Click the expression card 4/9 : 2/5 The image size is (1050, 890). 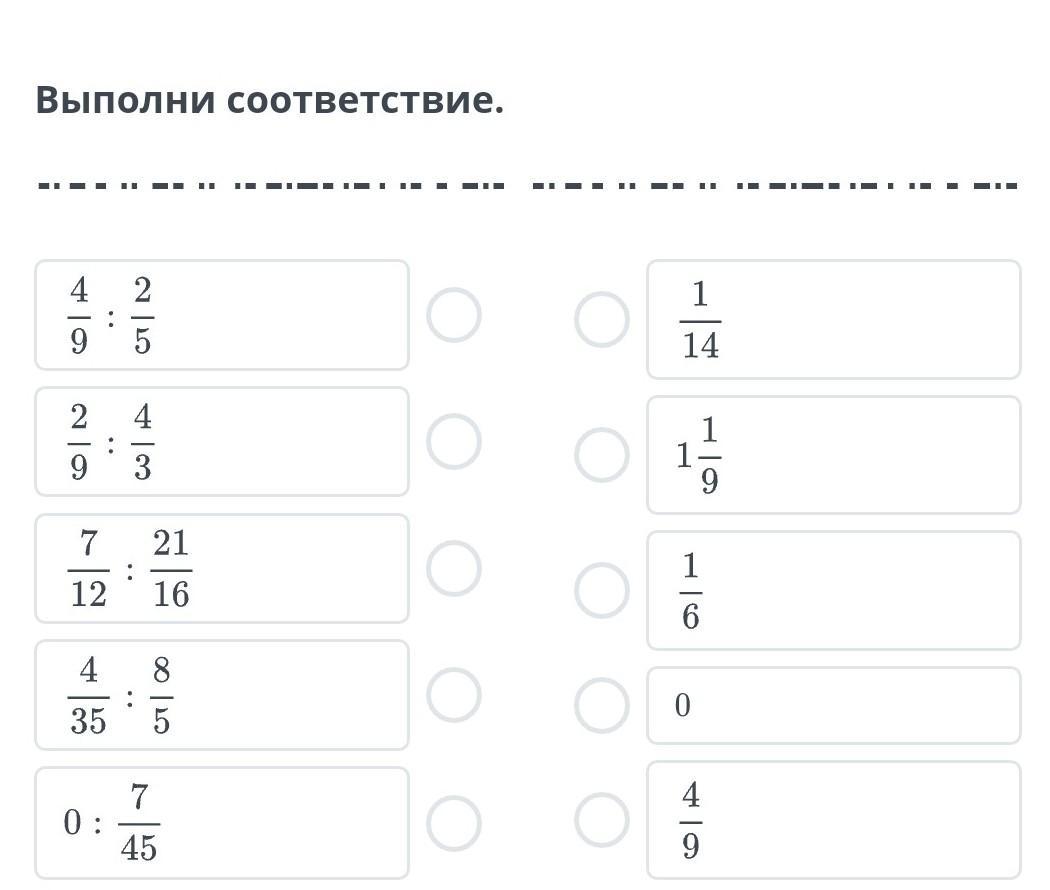(222, 315)
